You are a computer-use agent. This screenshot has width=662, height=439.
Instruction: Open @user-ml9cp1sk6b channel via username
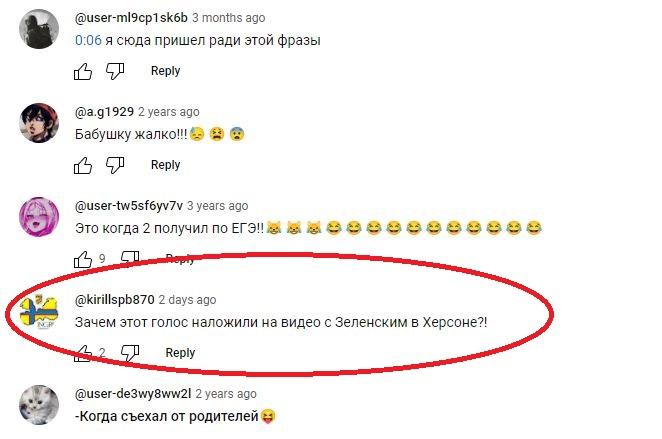coord(131,18)
